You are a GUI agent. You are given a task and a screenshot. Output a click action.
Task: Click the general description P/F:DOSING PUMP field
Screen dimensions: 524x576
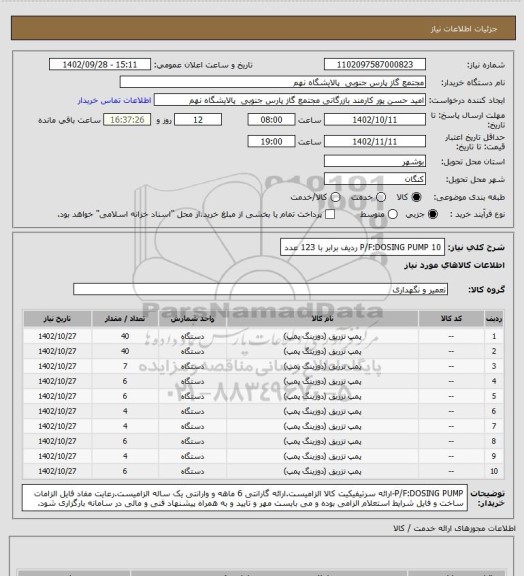tap(362, 247)
